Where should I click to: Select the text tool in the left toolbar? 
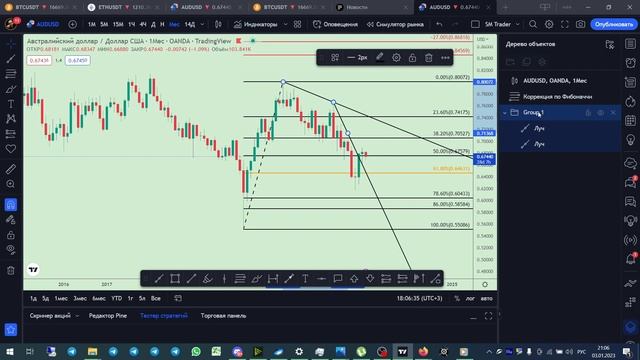[11, 104]
